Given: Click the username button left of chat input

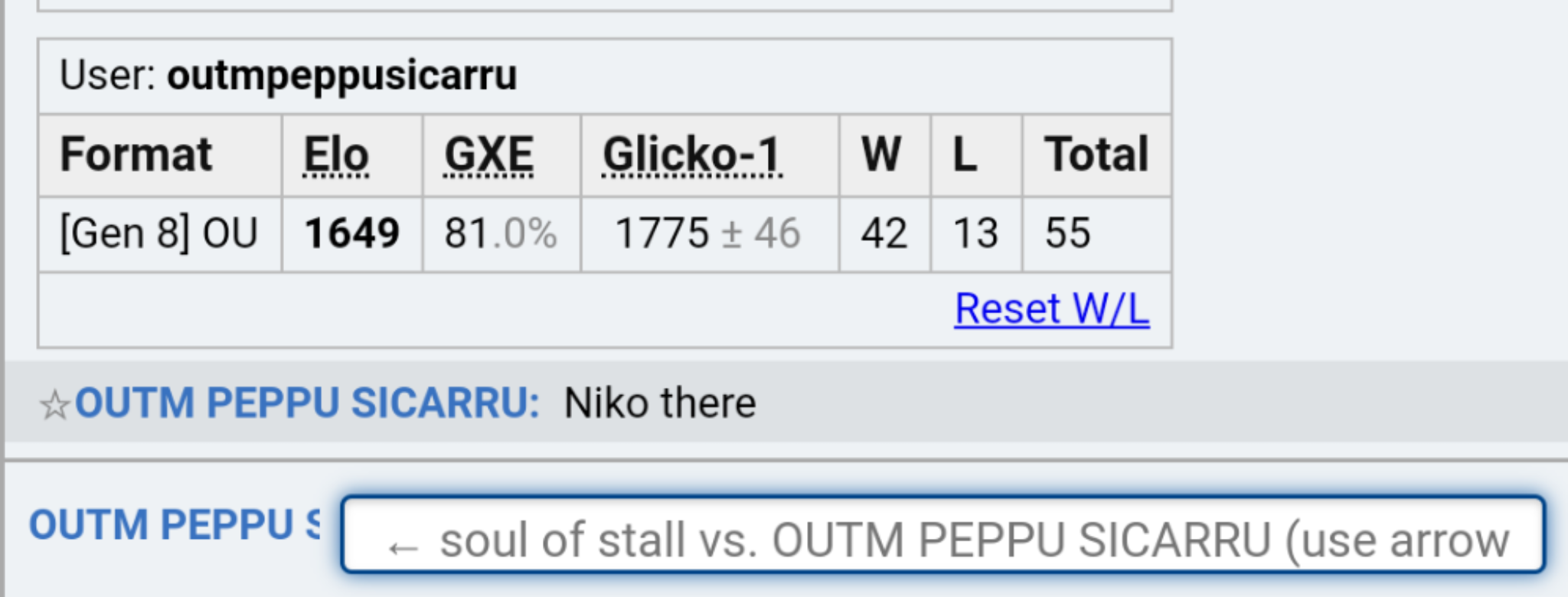Looking at the screenshot, I should tap(175, 525).
